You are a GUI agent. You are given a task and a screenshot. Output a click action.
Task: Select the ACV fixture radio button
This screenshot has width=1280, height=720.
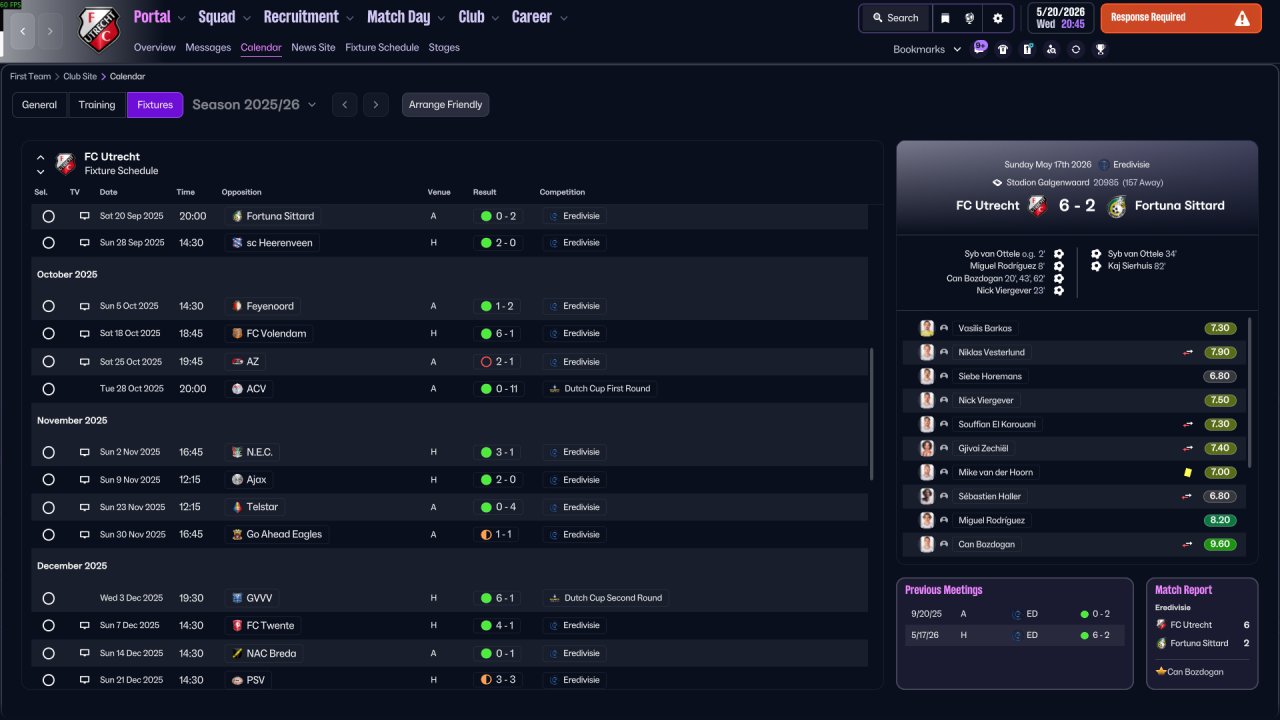click(x=48, y=389)
